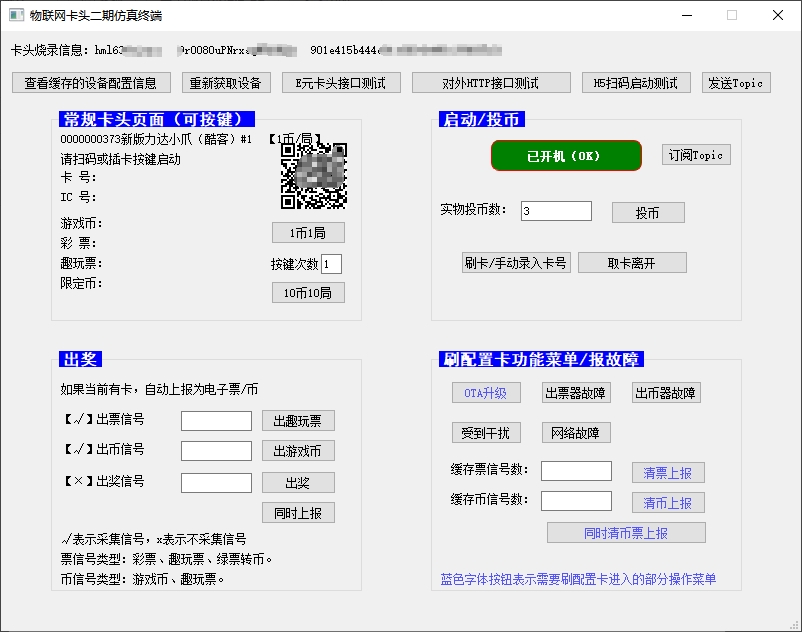Click the 清票上报 button

click(x=668, y=472)
